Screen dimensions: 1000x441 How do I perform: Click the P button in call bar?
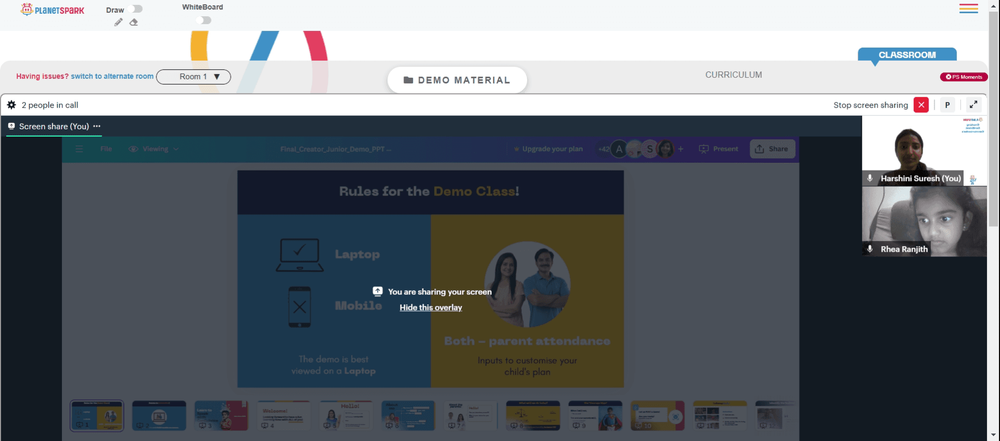point(947,105)
